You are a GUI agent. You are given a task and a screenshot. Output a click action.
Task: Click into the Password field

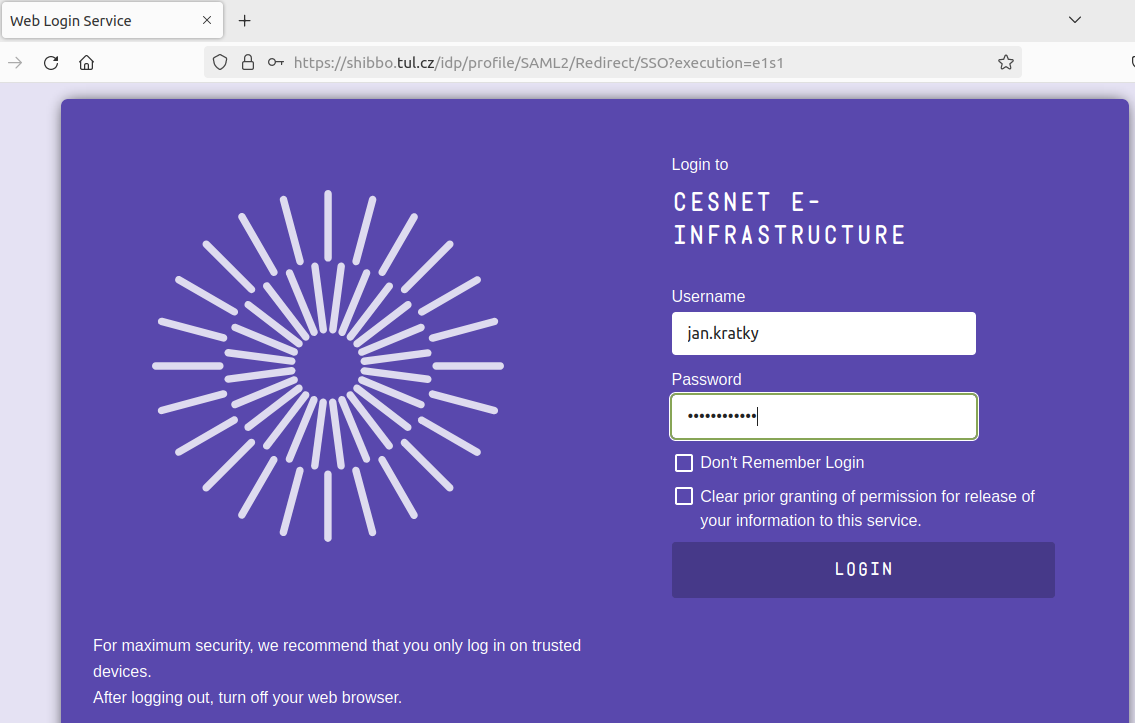[x=824, y=416]
